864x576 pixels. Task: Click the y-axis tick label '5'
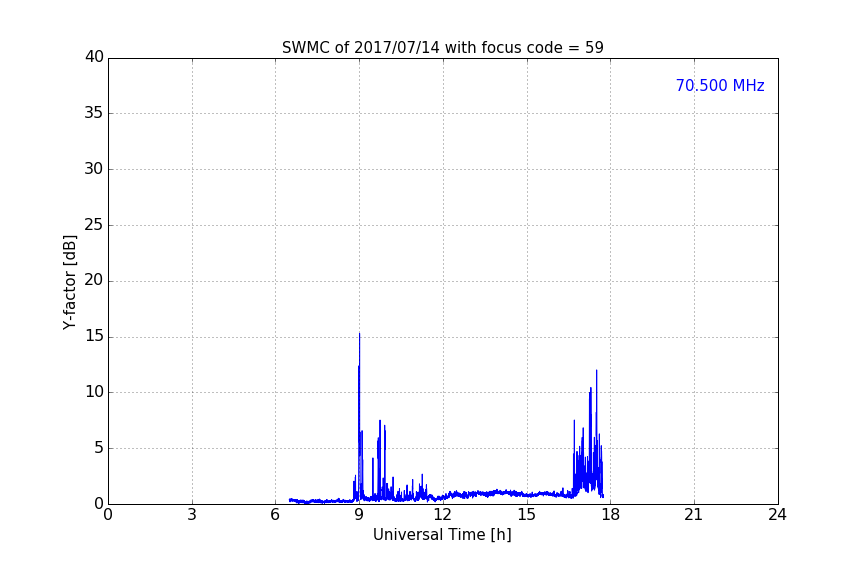(x=99, y=448)
